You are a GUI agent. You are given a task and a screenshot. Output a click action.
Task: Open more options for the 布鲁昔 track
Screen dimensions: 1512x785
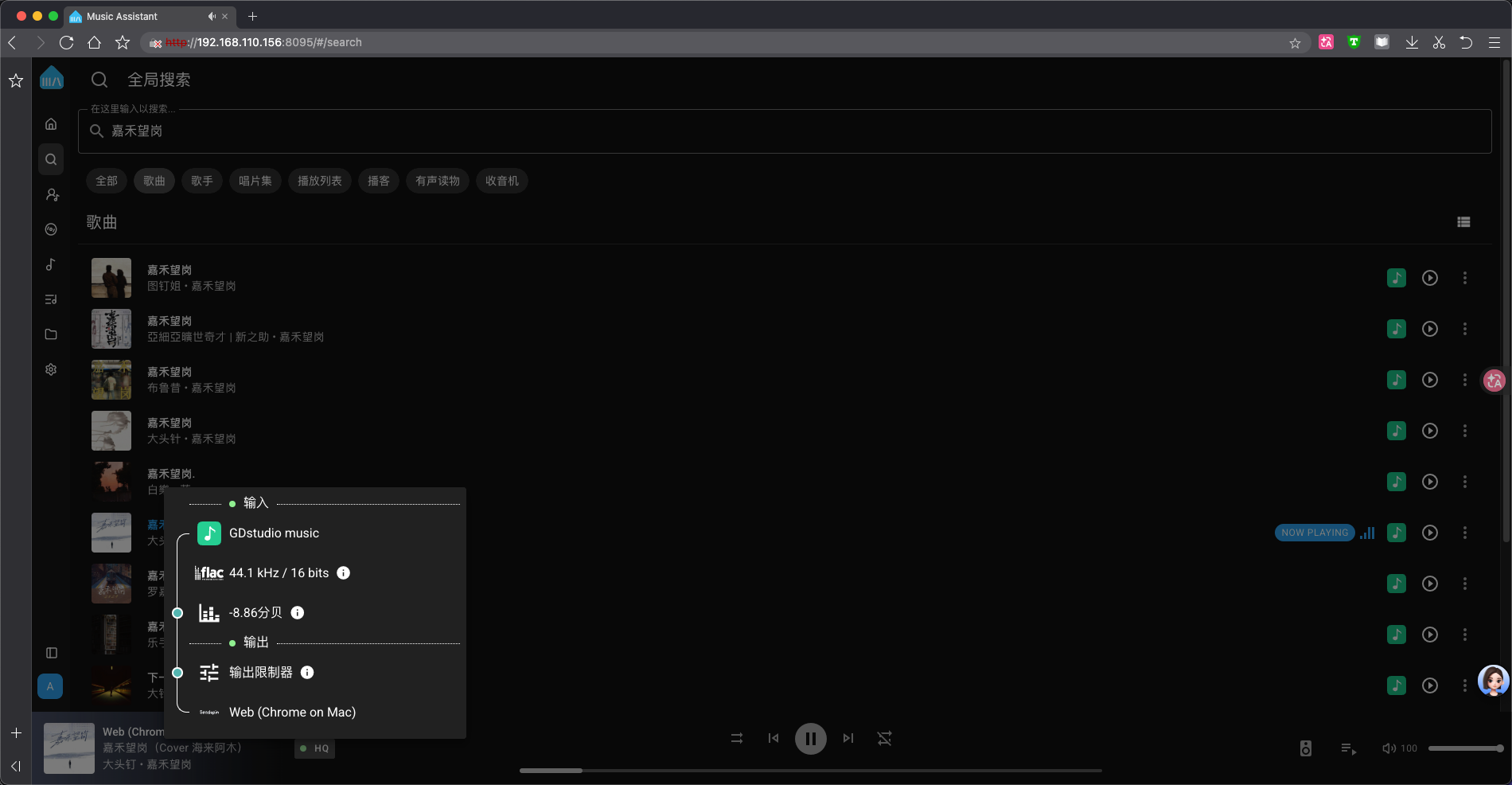[x=1465, y=380]
